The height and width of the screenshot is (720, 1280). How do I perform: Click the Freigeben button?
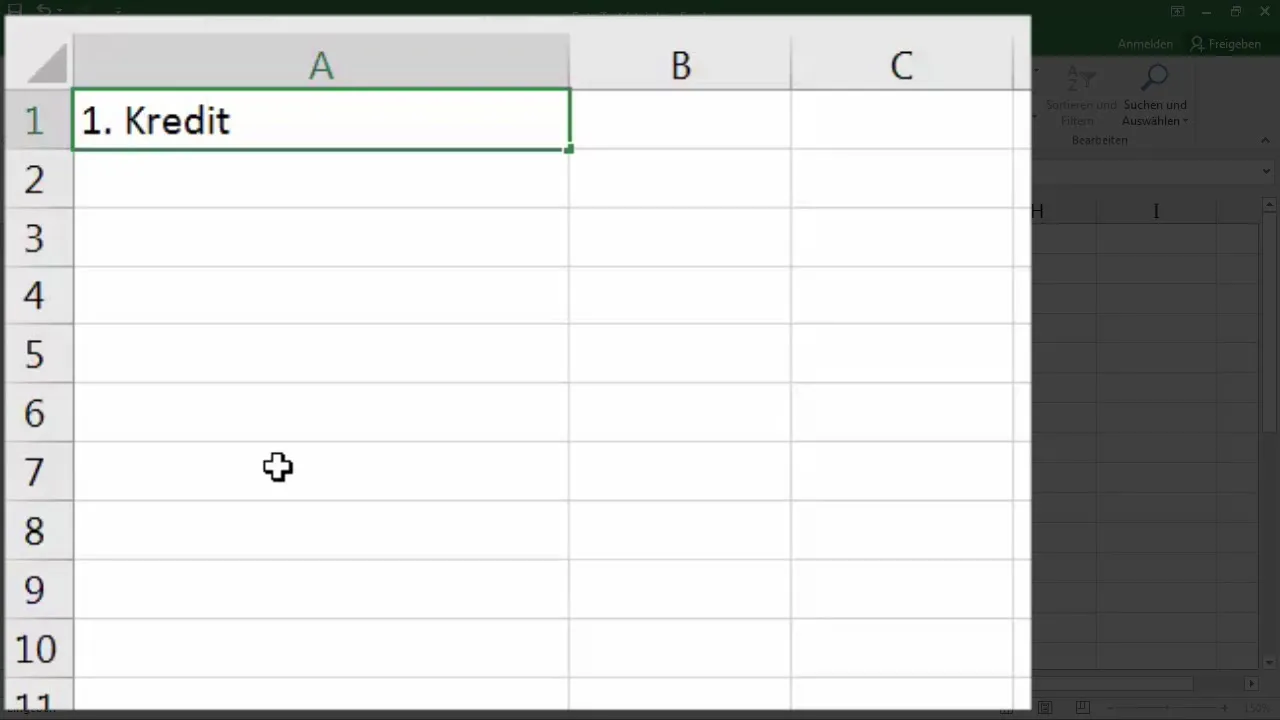[x=1225, y=44]
